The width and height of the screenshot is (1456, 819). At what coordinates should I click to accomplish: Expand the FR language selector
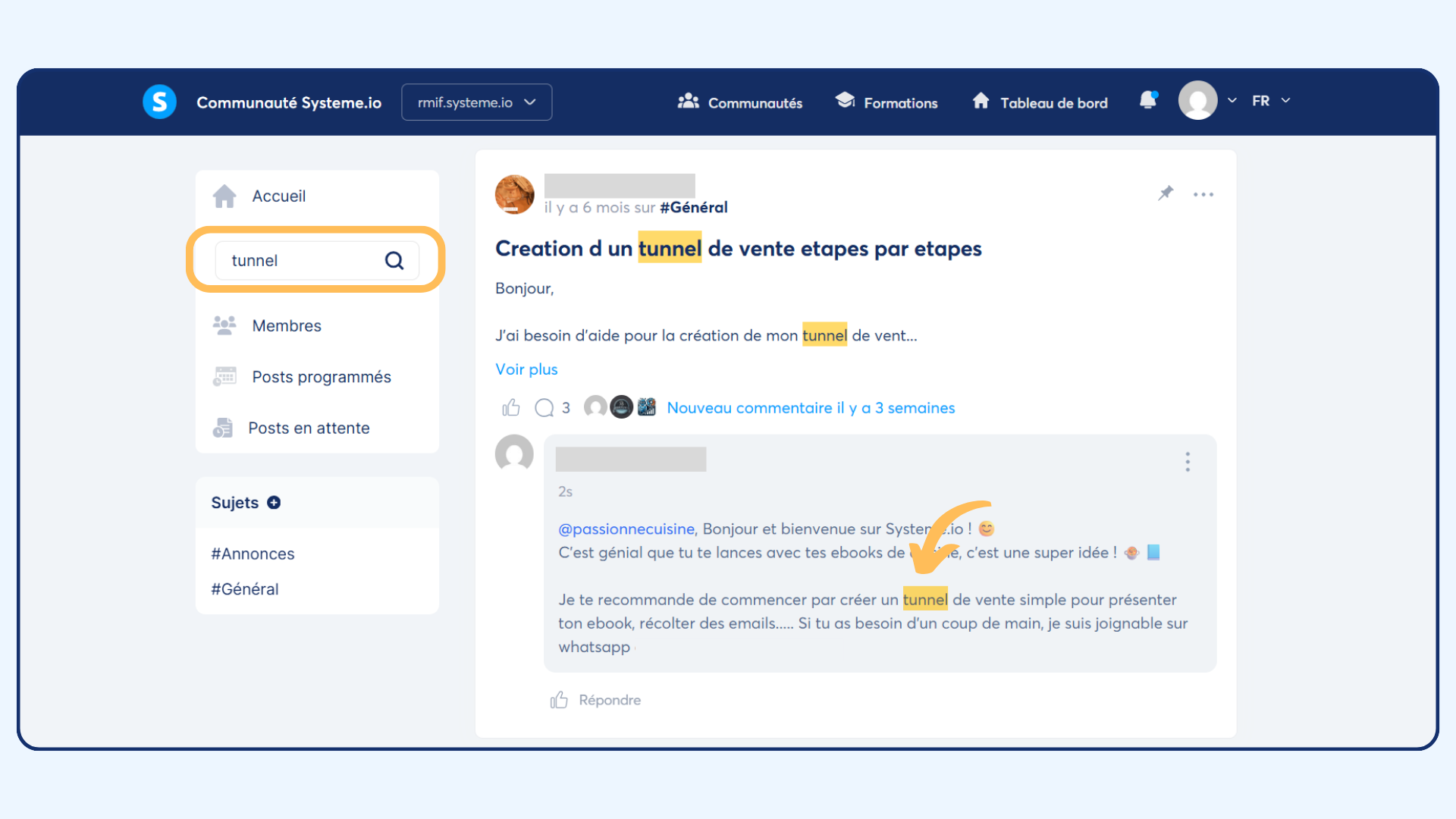click(1270, 101)
